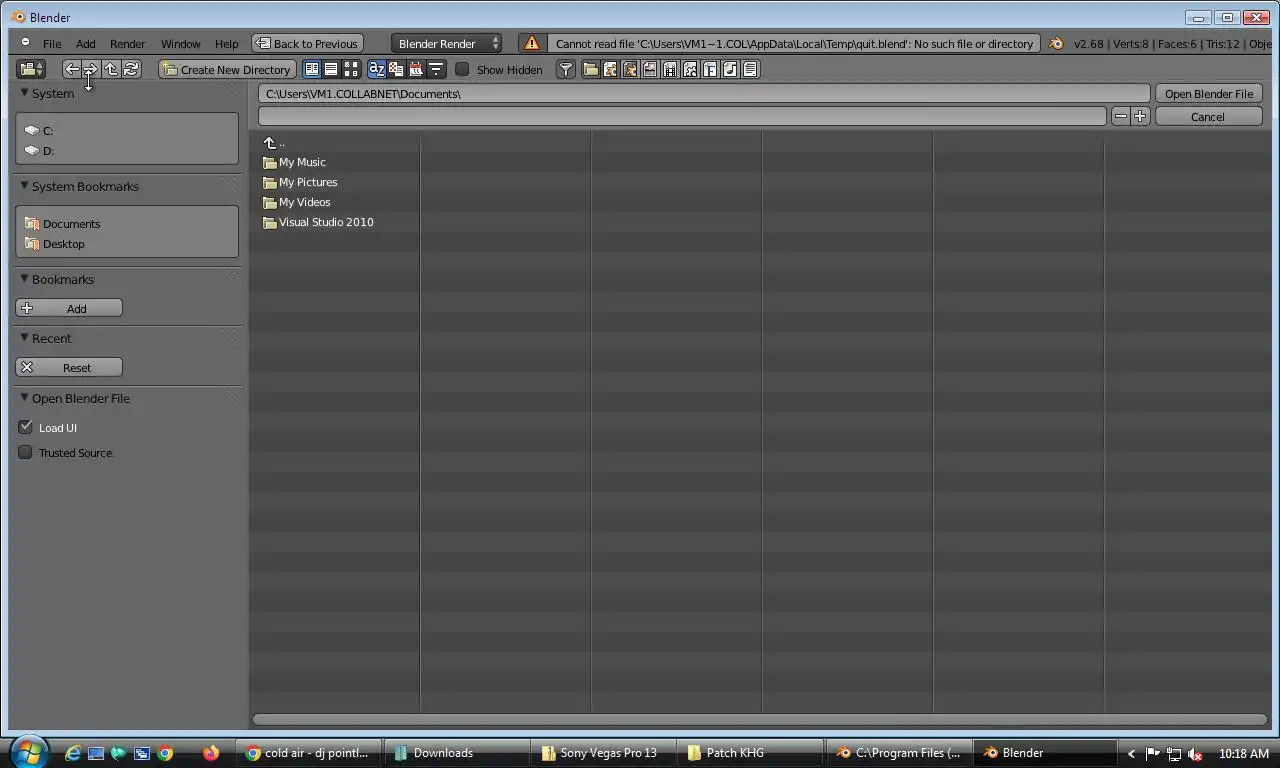Click Create New Directory

[227, 69]
